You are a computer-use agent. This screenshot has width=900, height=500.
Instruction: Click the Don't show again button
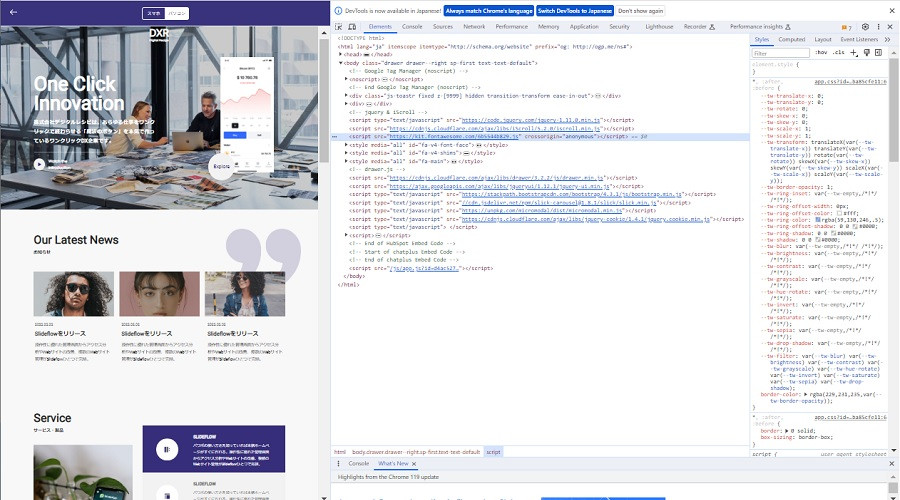click(641, 11)
